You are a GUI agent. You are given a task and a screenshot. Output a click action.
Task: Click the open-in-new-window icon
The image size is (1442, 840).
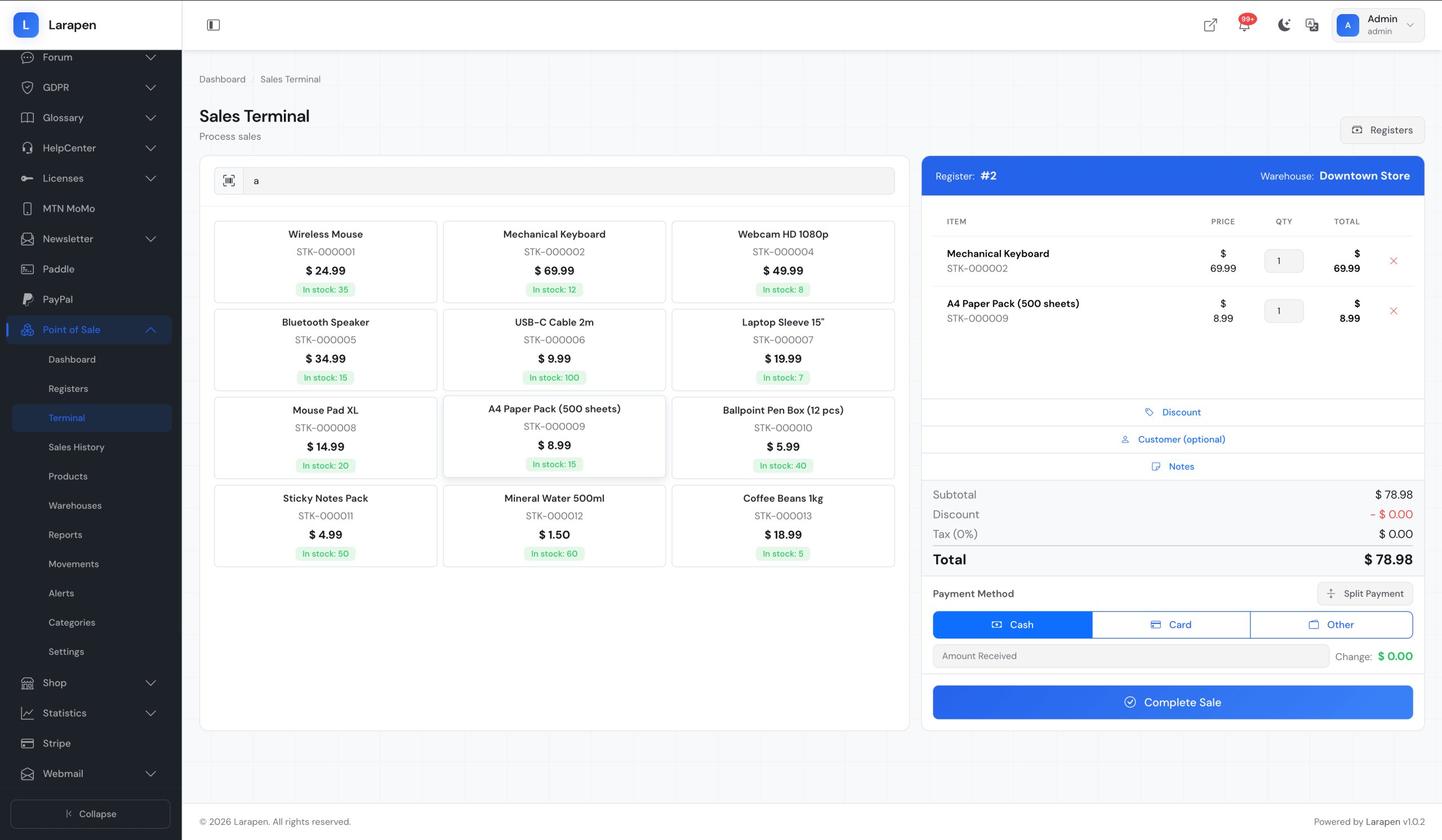(x=1210, y=25)
